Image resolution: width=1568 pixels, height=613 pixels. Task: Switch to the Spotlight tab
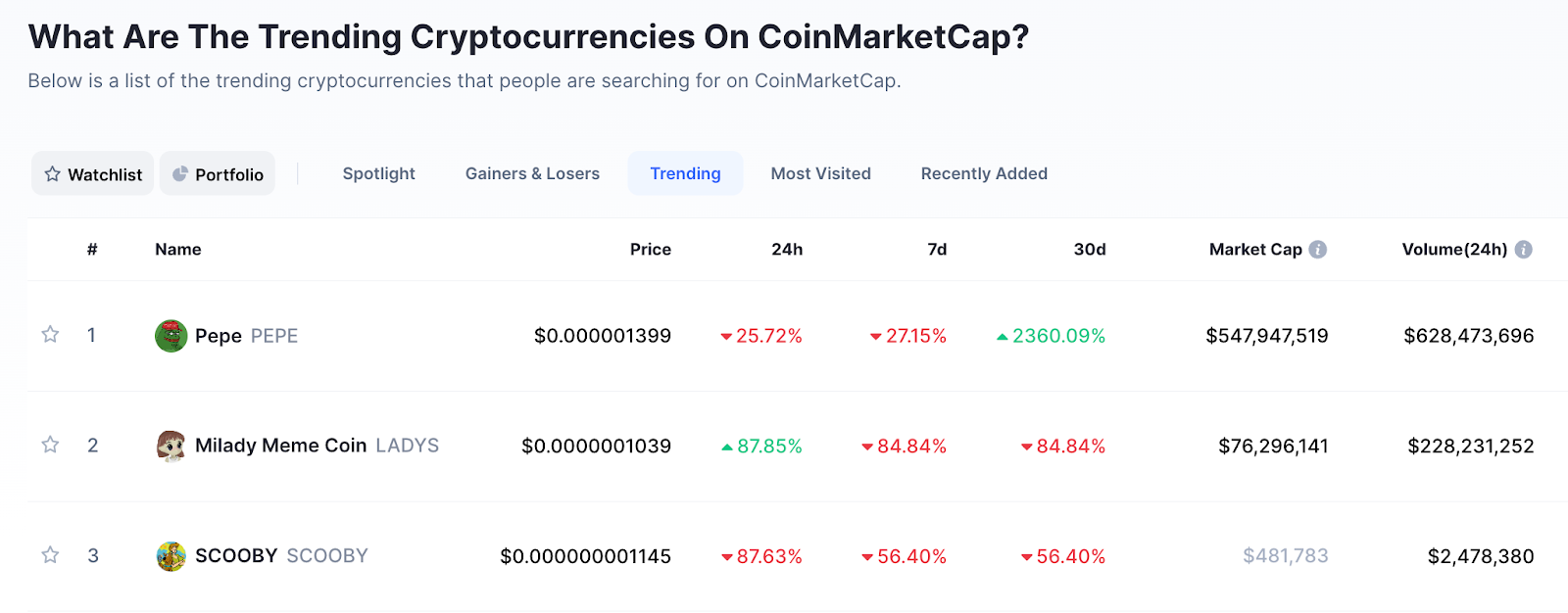tap(378, 173)
